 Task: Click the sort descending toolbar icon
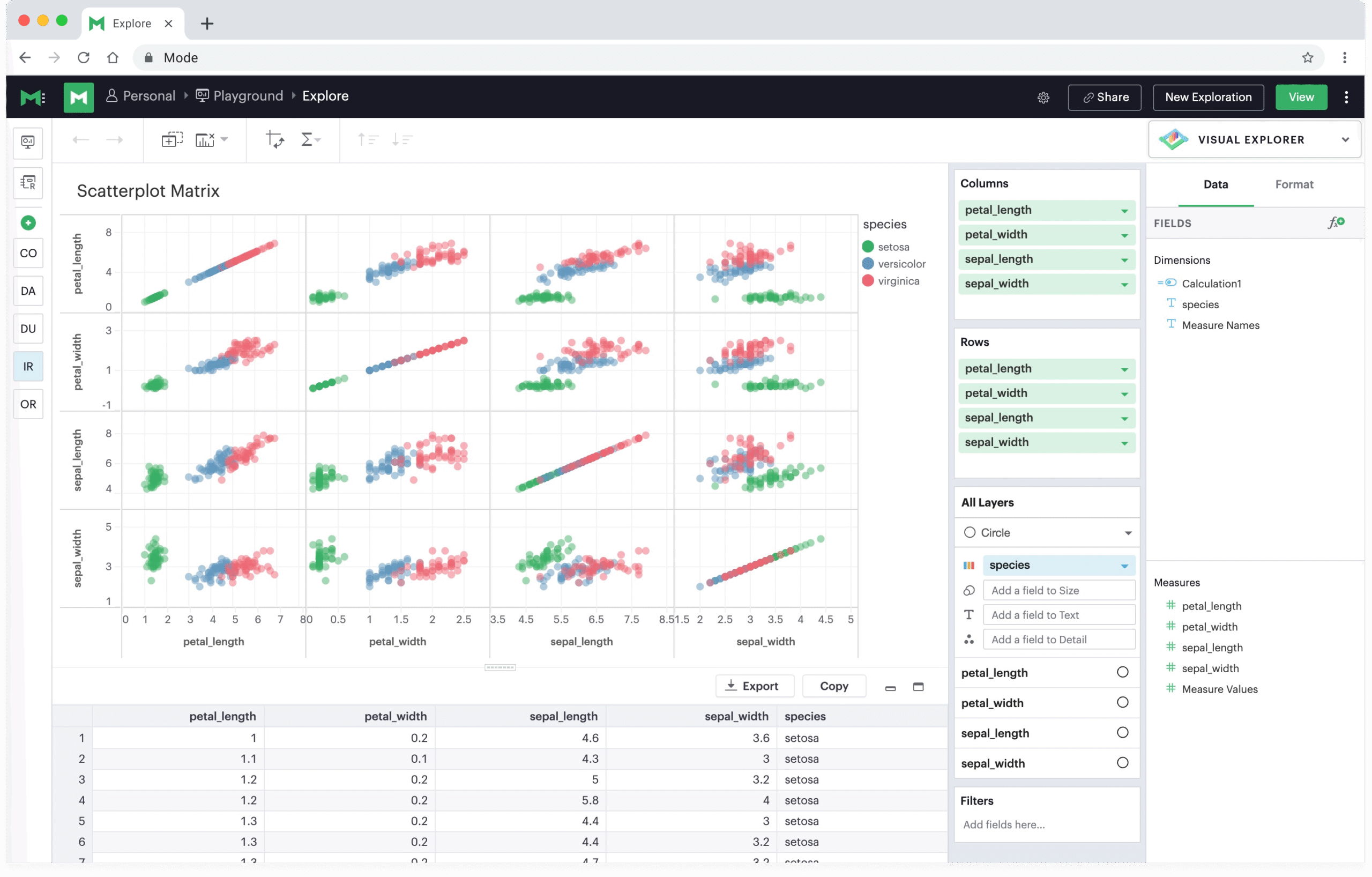[402, 139]
